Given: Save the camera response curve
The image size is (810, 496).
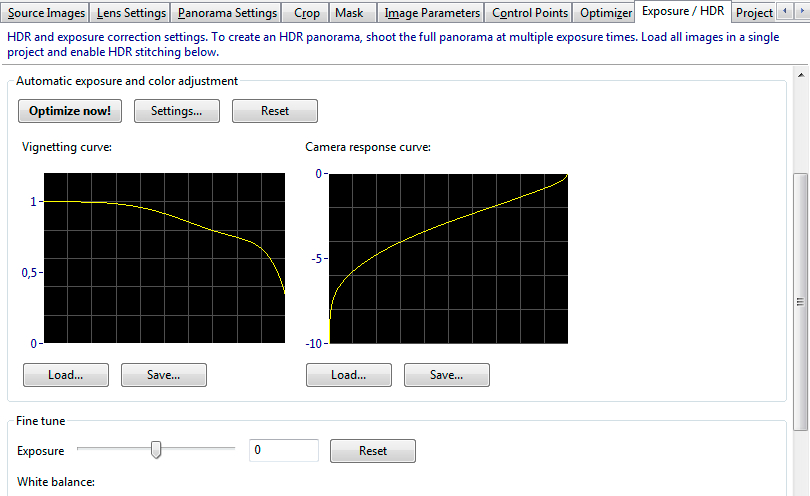Looking at the screenshot, I should tap(447, 375).
